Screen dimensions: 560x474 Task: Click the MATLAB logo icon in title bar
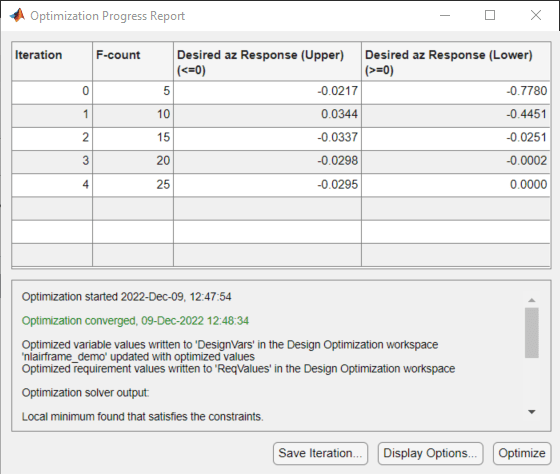pos(17,15)
